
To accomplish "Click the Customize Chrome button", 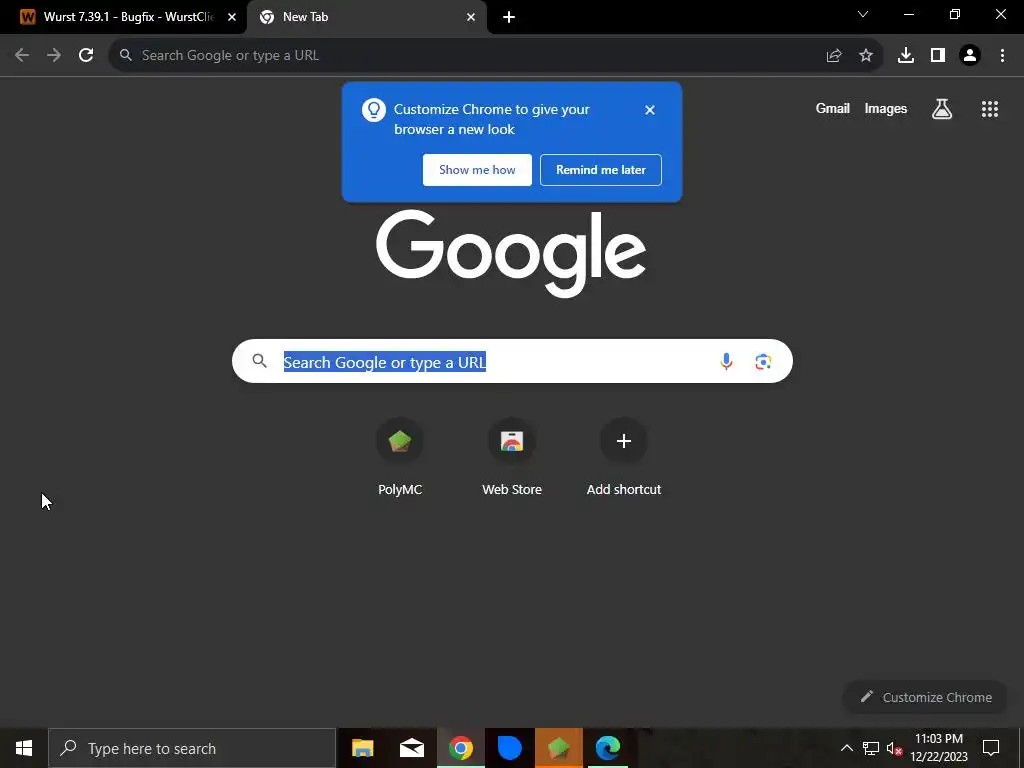I will coord(926,697).
